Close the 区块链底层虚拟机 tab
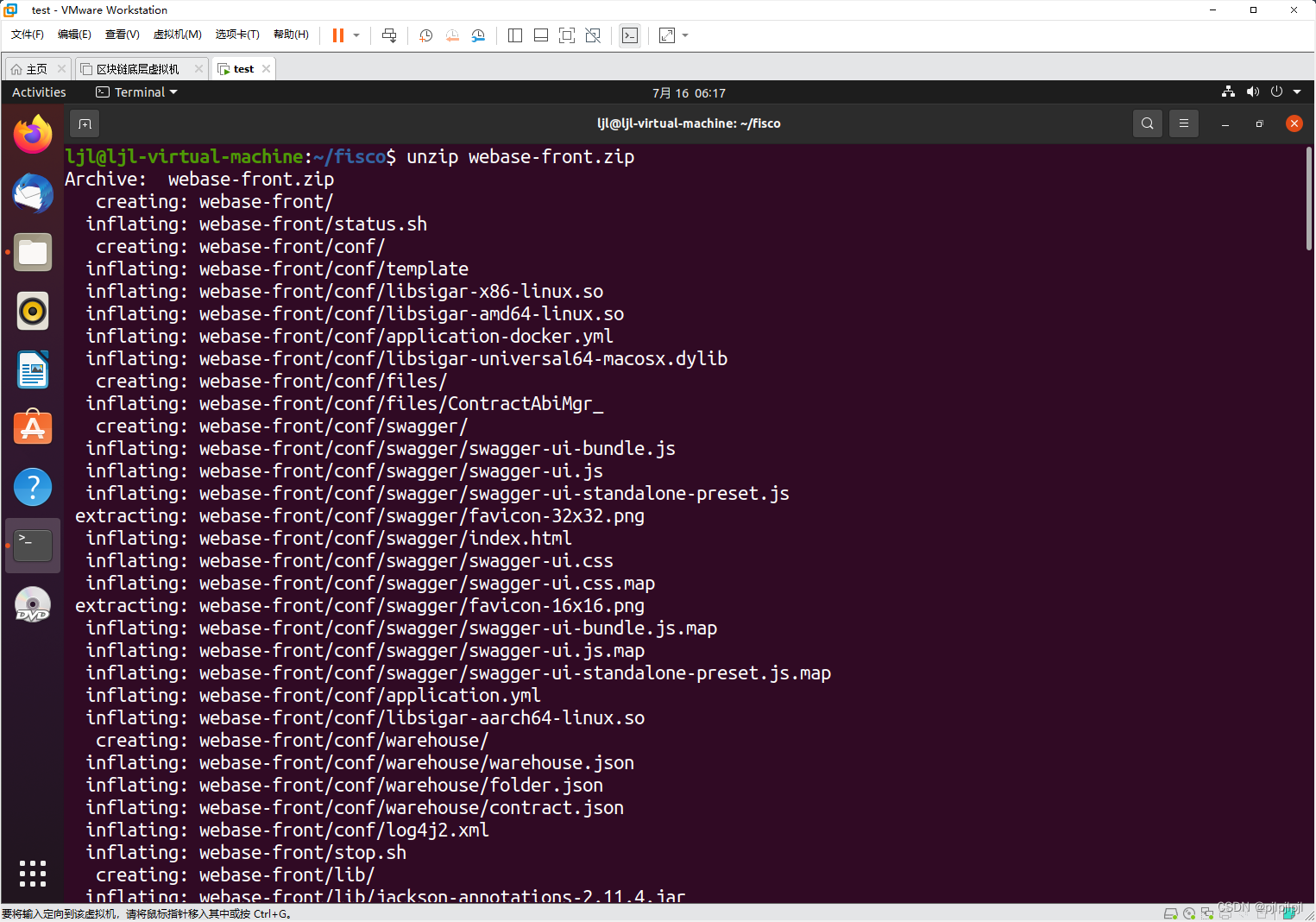1316x922 pixels. click(199, 69)
